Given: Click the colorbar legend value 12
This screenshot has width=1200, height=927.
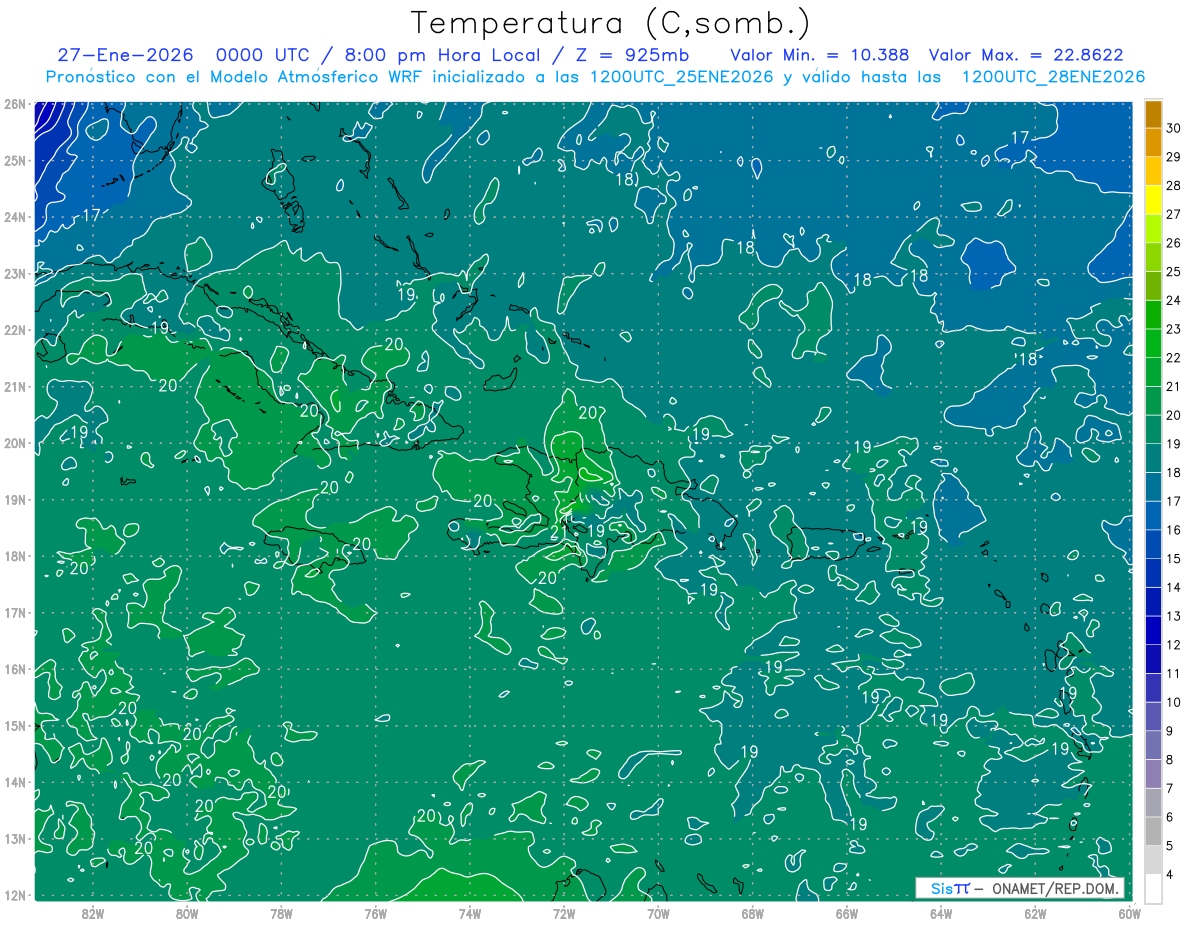Looking at the screenshot, I should tap(1174, 645).
